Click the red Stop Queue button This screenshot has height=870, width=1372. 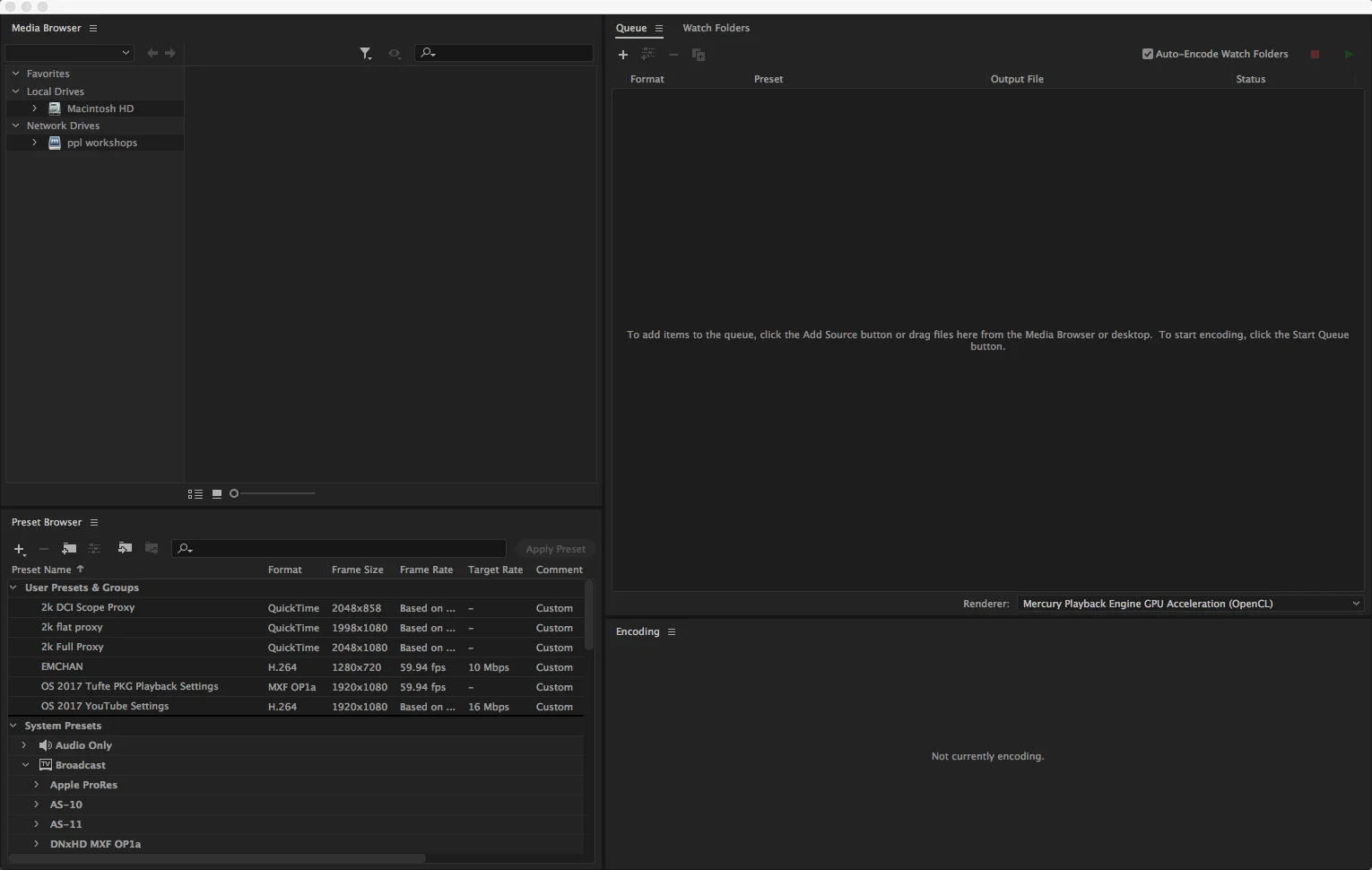tap(1315, 54)
